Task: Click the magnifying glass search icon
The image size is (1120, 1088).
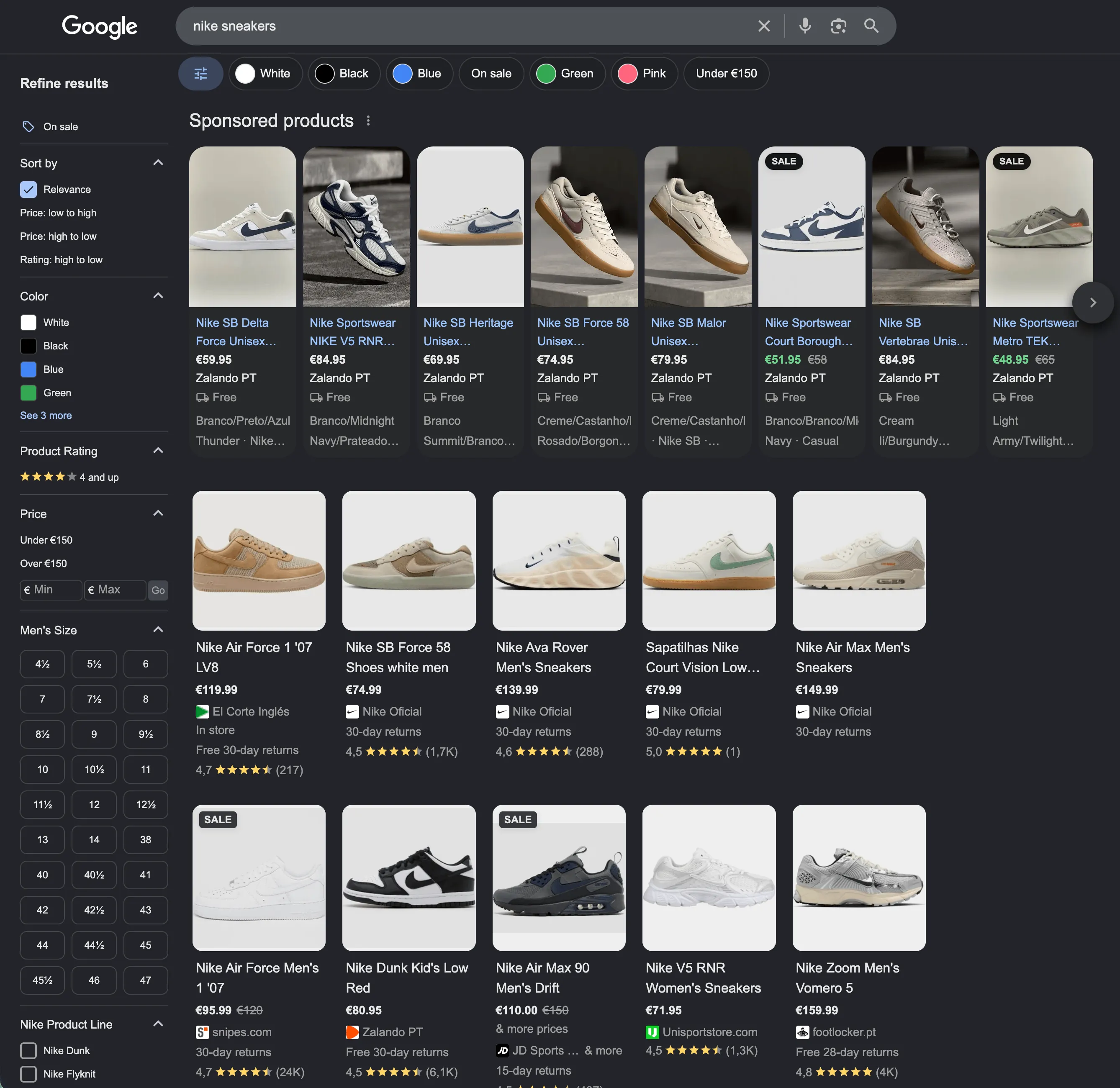Action: [871, 26]
